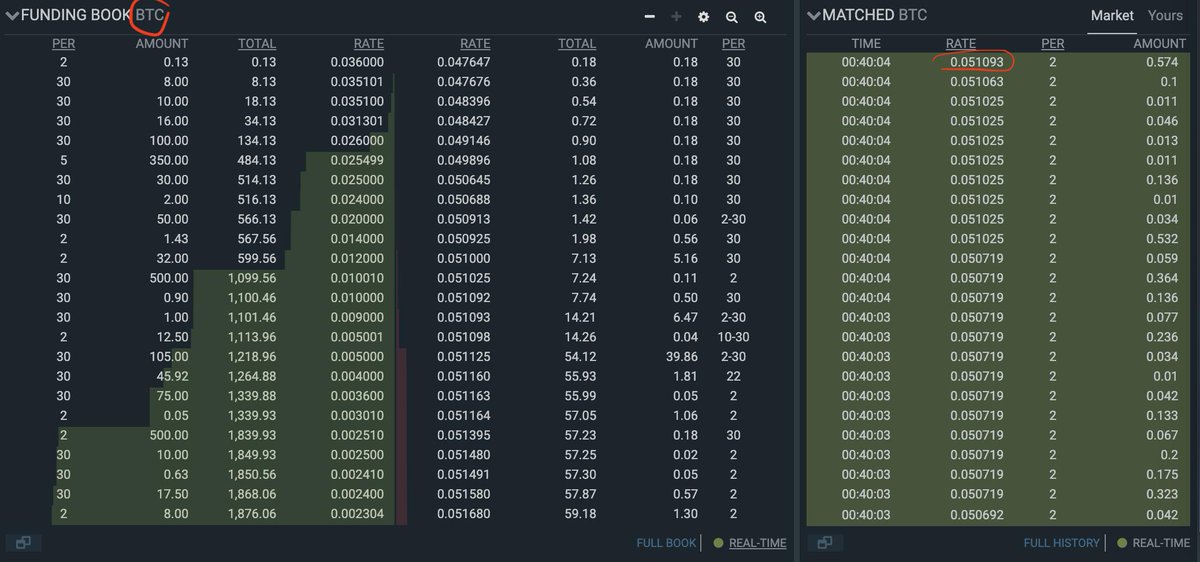This screenshot has height=562, width=1200.
Task: Select ask rate 0.051093
Action: (x=463, y=318)
